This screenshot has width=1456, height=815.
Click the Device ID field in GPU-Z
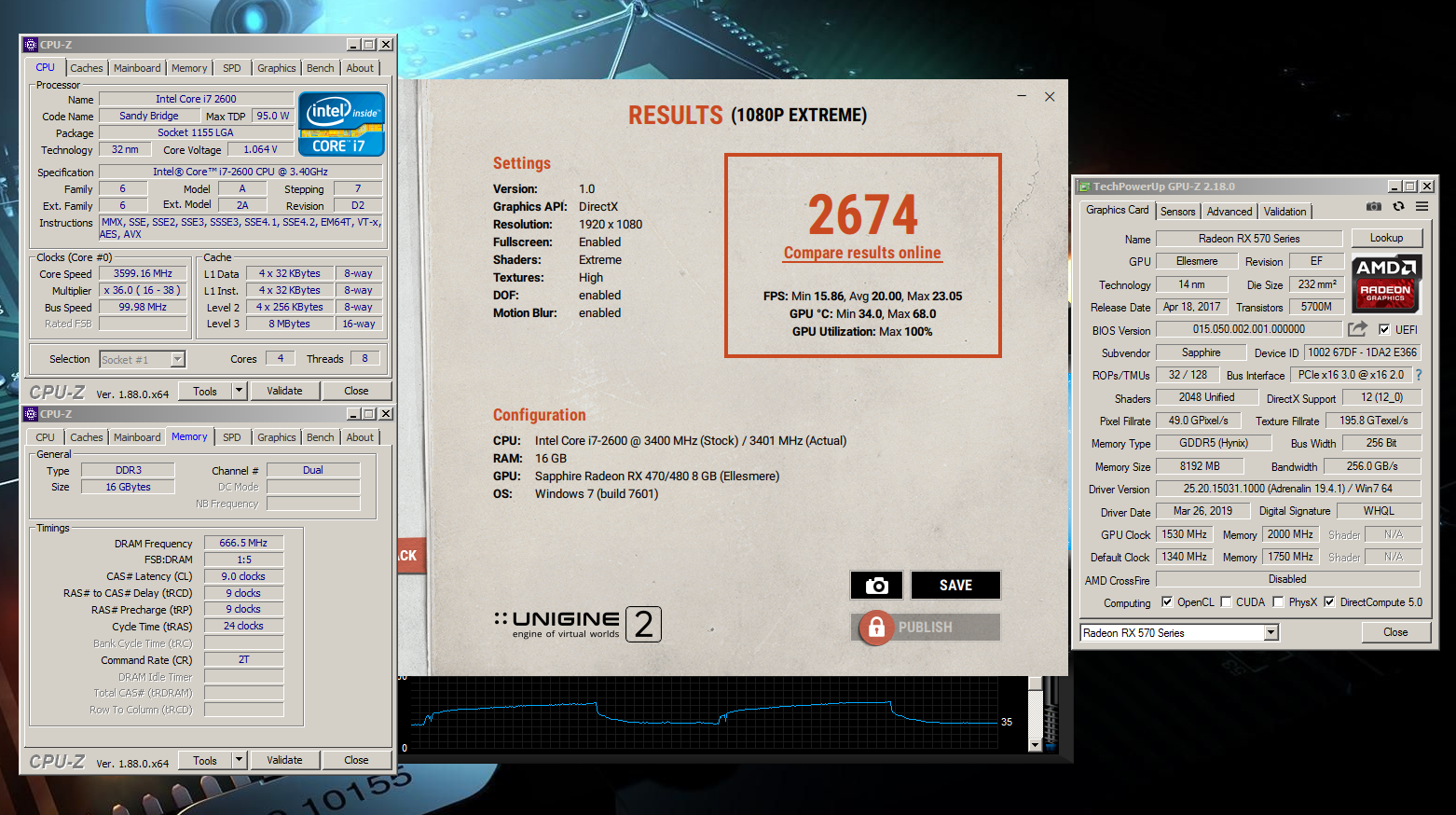tap(1362, 352)
